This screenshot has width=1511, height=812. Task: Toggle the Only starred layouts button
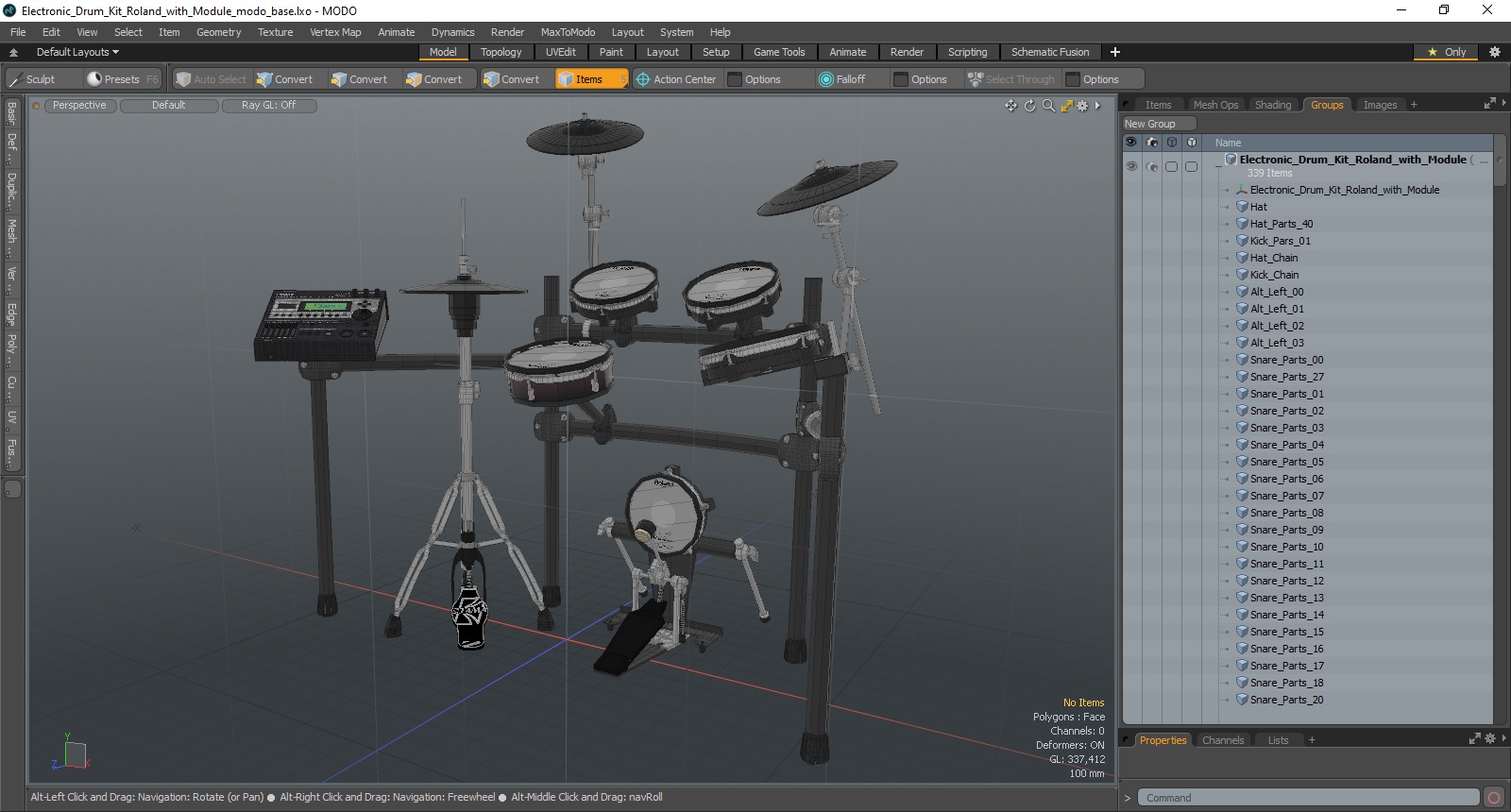tap(1446, 52)
